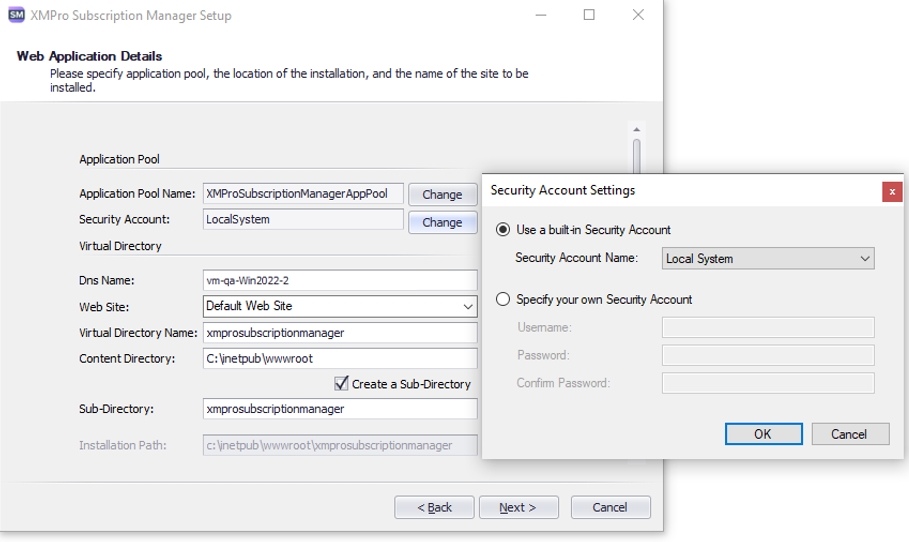Viewport: 909px width, 542px height.
Task: Click the Sub-Directory input field
Action: (x=340, y=409)
